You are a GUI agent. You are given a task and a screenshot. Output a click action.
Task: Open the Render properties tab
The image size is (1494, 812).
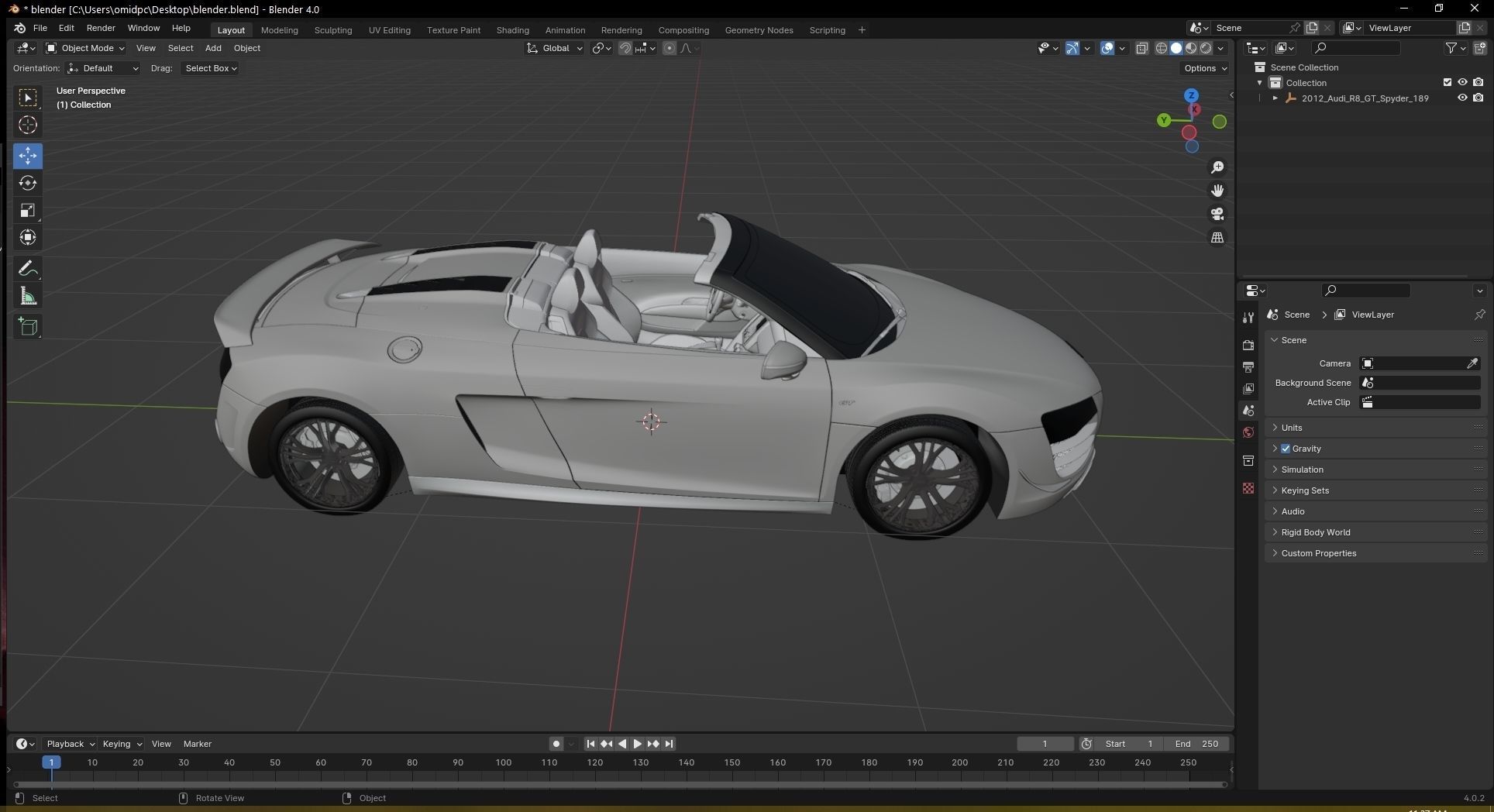(x=1248, y=345)
